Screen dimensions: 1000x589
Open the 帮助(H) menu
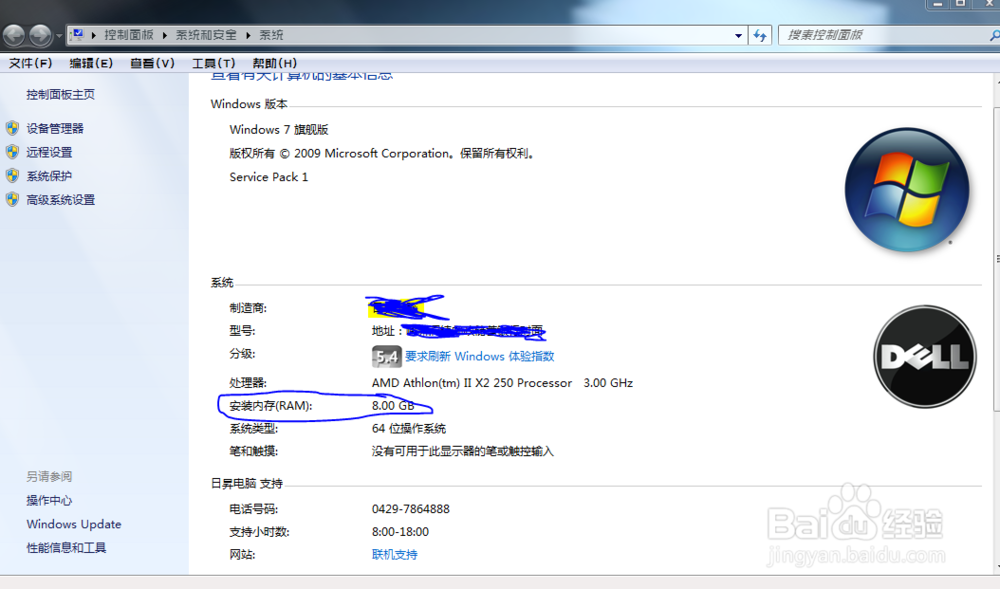[274, 63]
